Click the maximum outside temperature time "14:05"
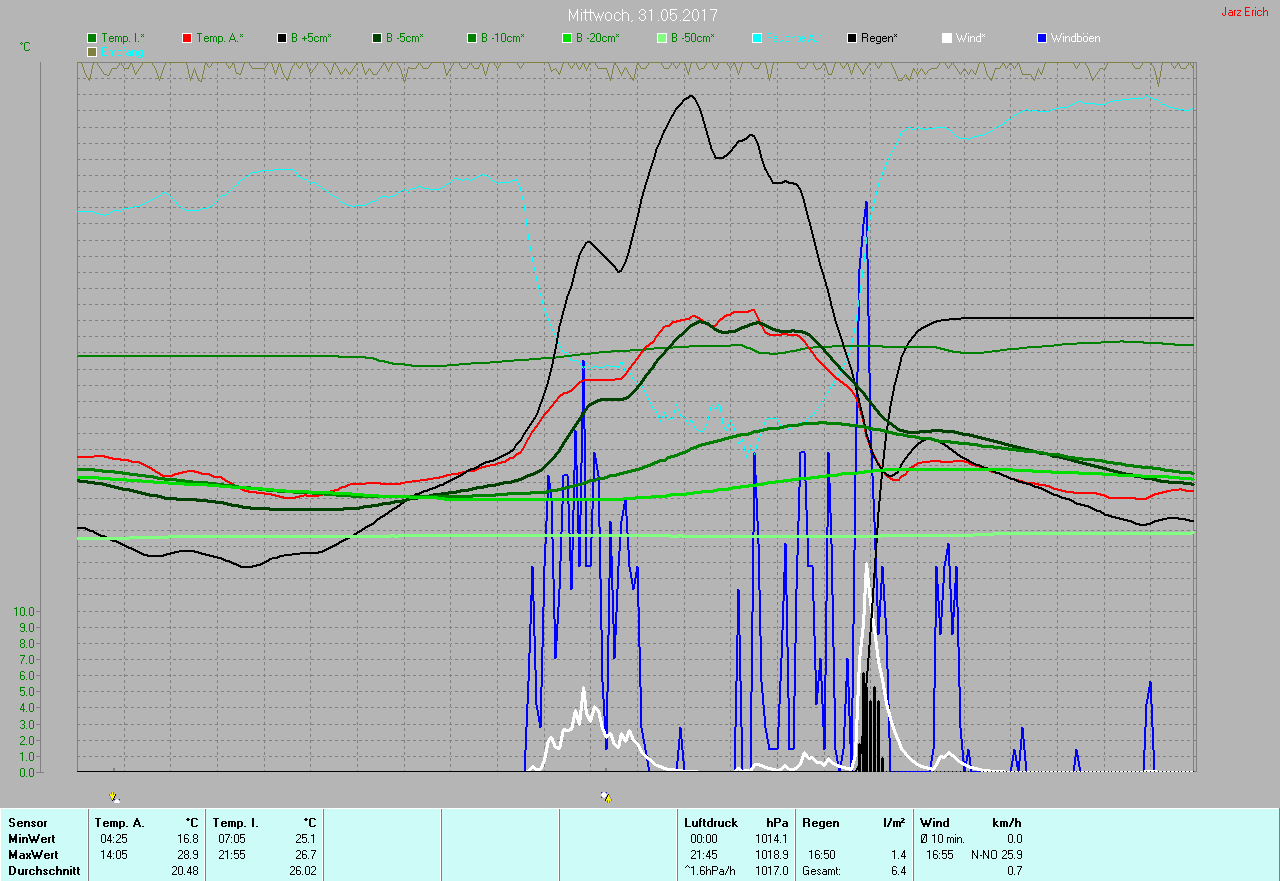 [x=114, y=855]
